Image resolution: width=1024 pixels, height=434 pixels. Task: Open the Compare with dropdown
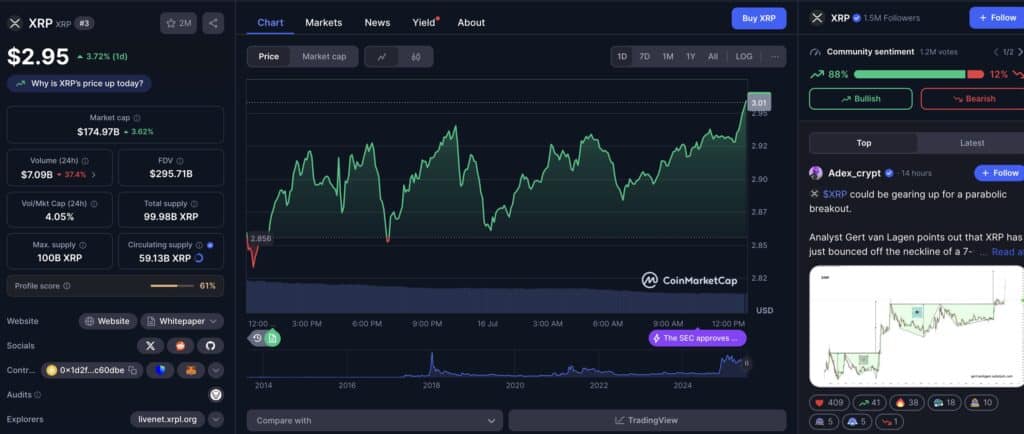click(x=375, y=421)
